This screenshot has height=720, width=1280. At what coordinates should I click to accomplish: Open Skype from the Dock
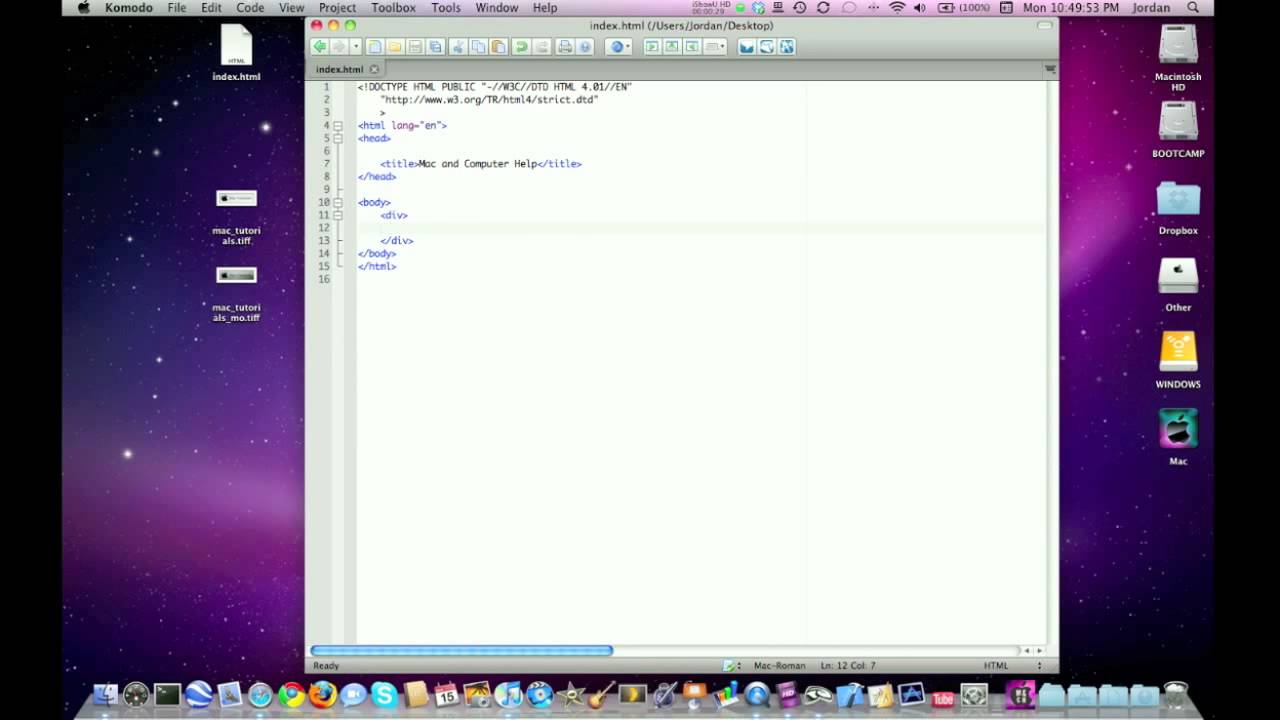coord(385,694)
